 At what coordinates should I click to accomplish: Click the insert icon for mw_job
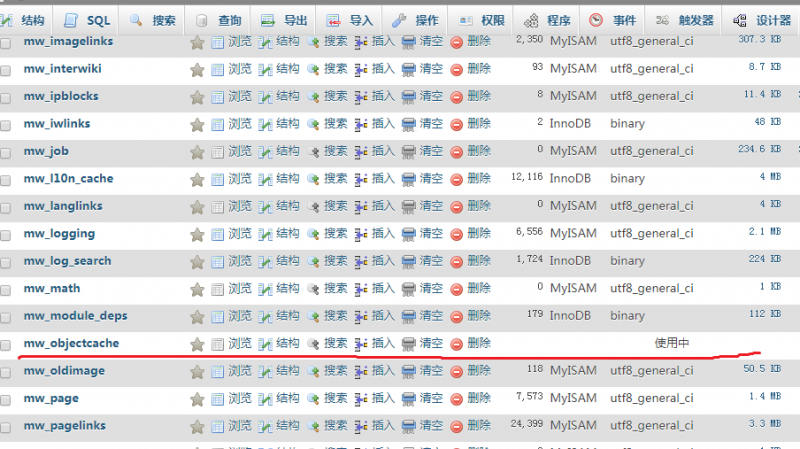point(361,152)
